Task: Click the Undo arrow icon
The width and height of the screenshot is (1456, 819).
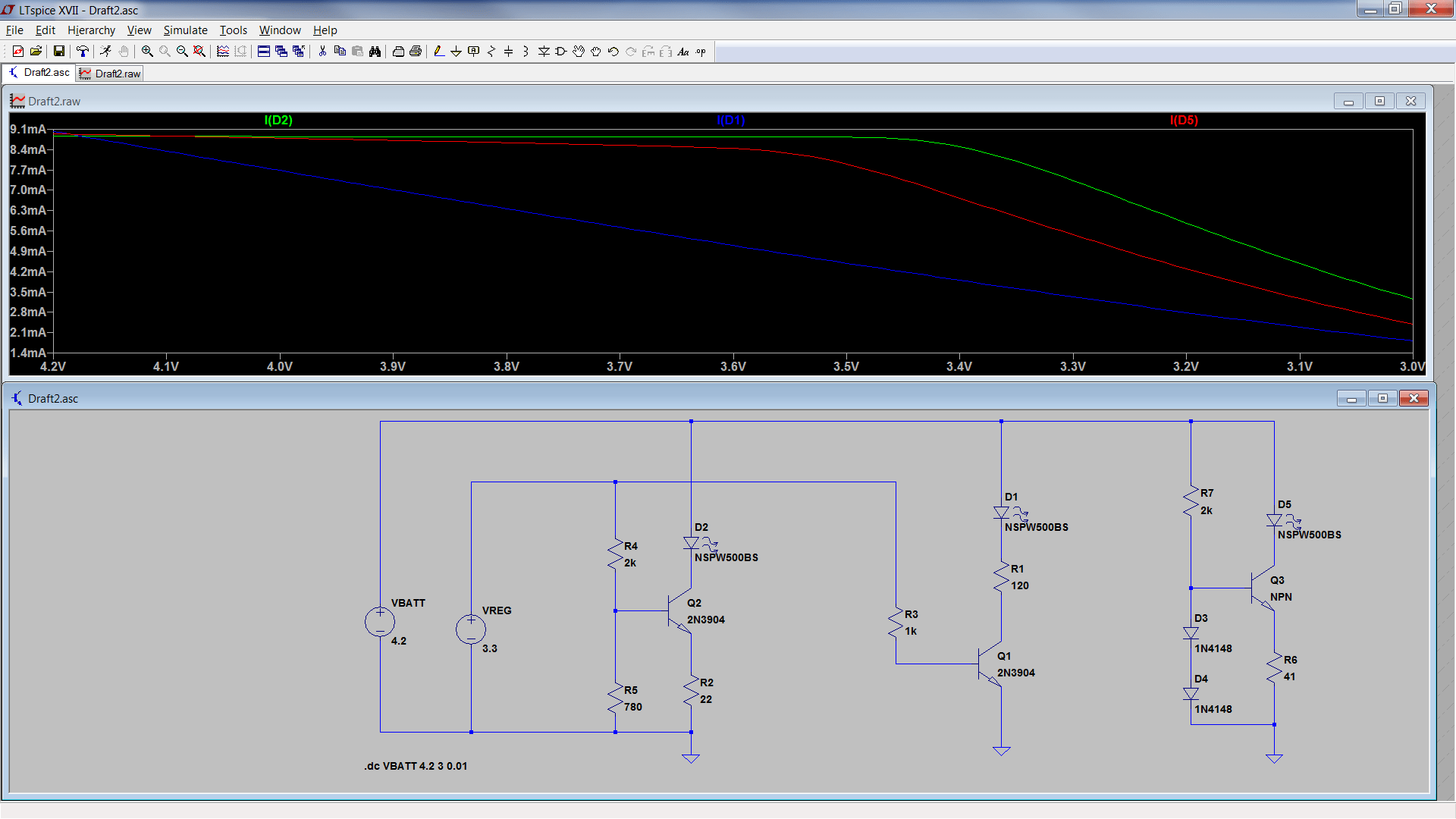Action: click(613, 52)
